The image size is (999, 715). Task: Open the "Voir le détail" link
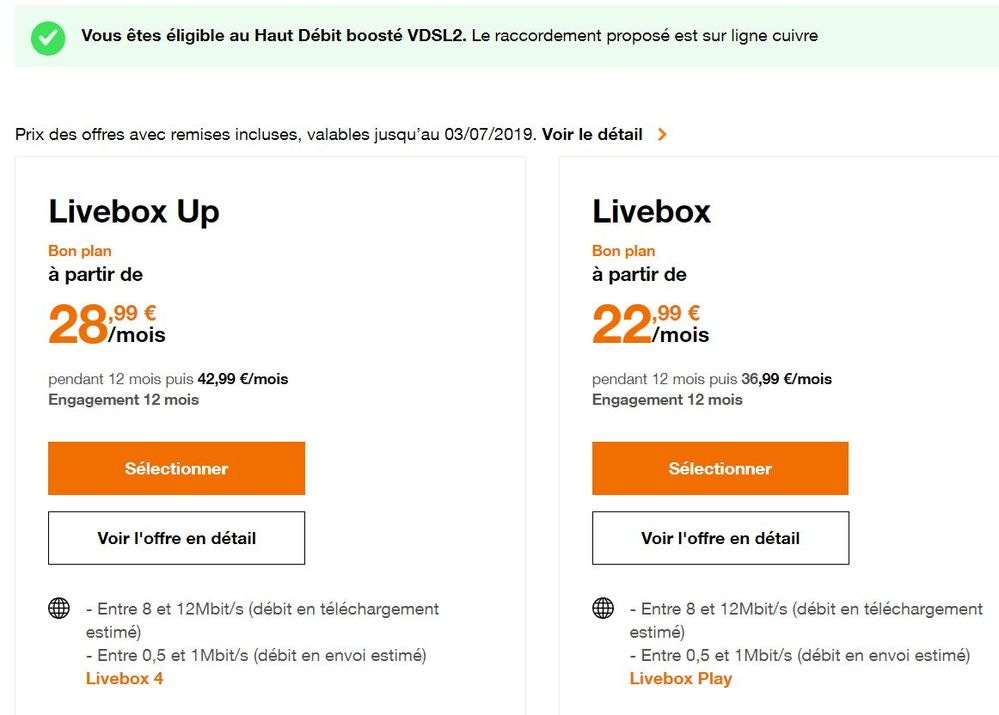click(592, 134)
